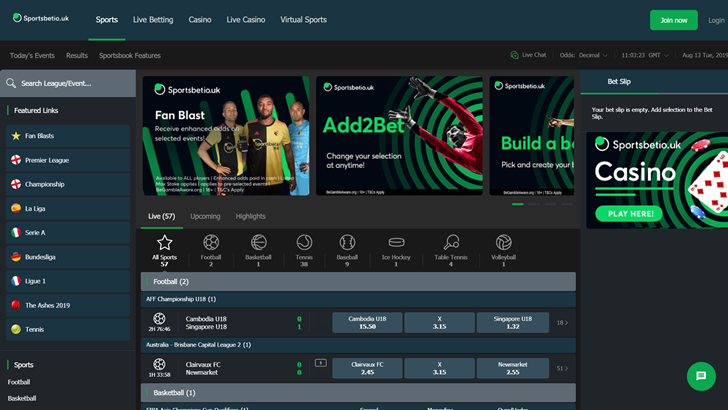Click PLAY HERE! on Casino banner
Screen dimensions: 728x410
pyautogui.click(x=630, y=214)
